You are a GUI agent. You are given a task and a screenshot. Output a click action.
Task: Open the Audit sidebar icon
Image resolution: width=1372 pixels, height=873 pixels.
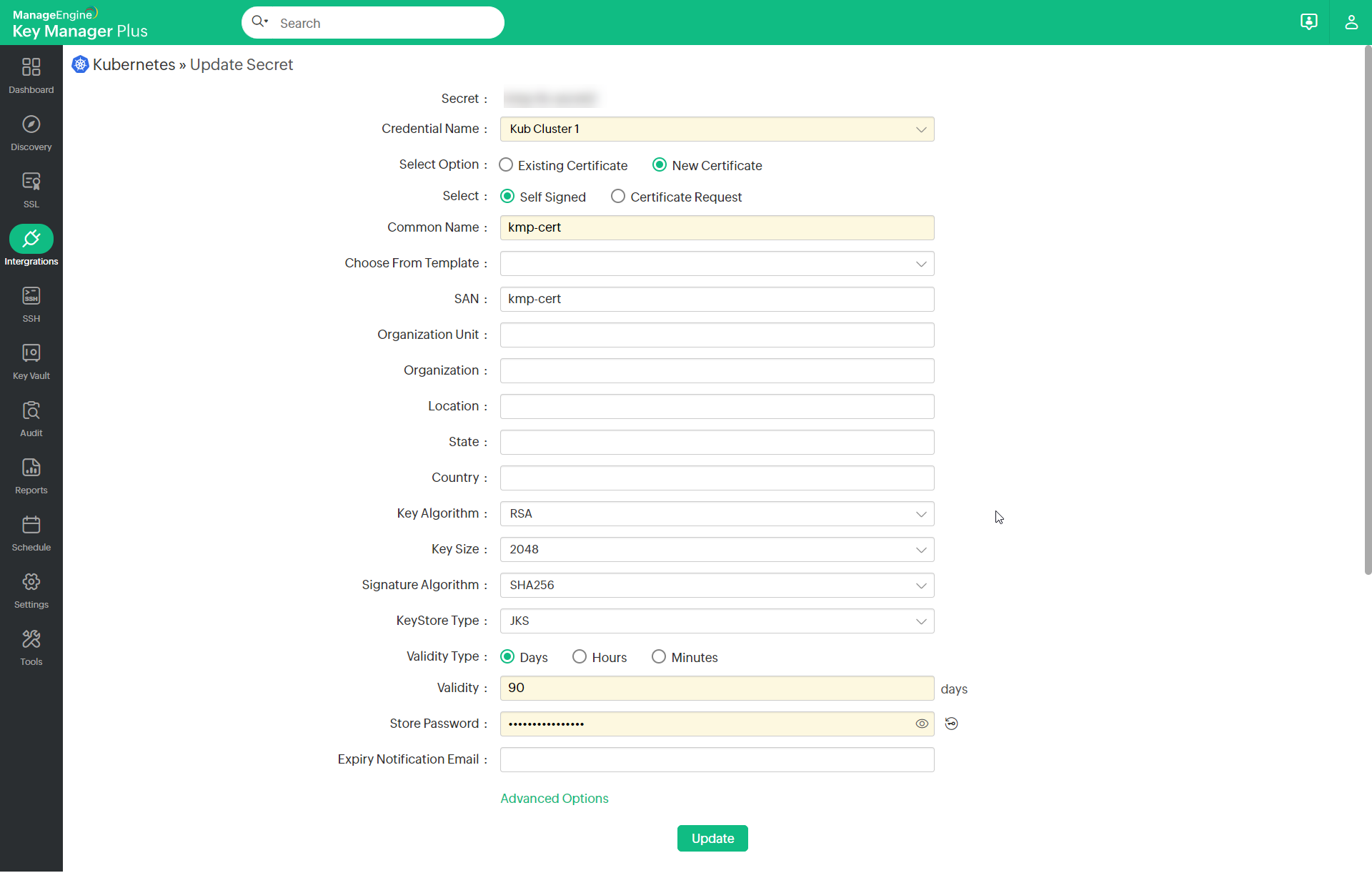[31, 410]
